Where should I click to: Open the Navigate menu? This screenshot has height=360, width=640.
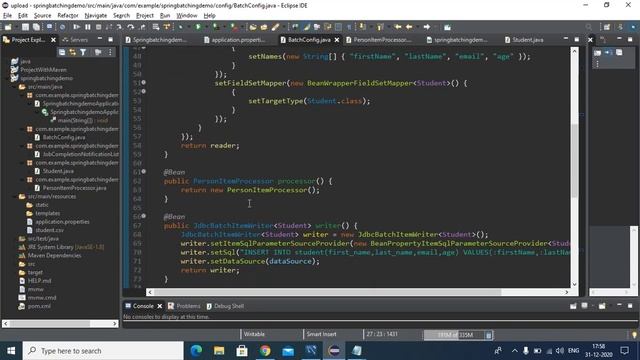pos(96,16)
